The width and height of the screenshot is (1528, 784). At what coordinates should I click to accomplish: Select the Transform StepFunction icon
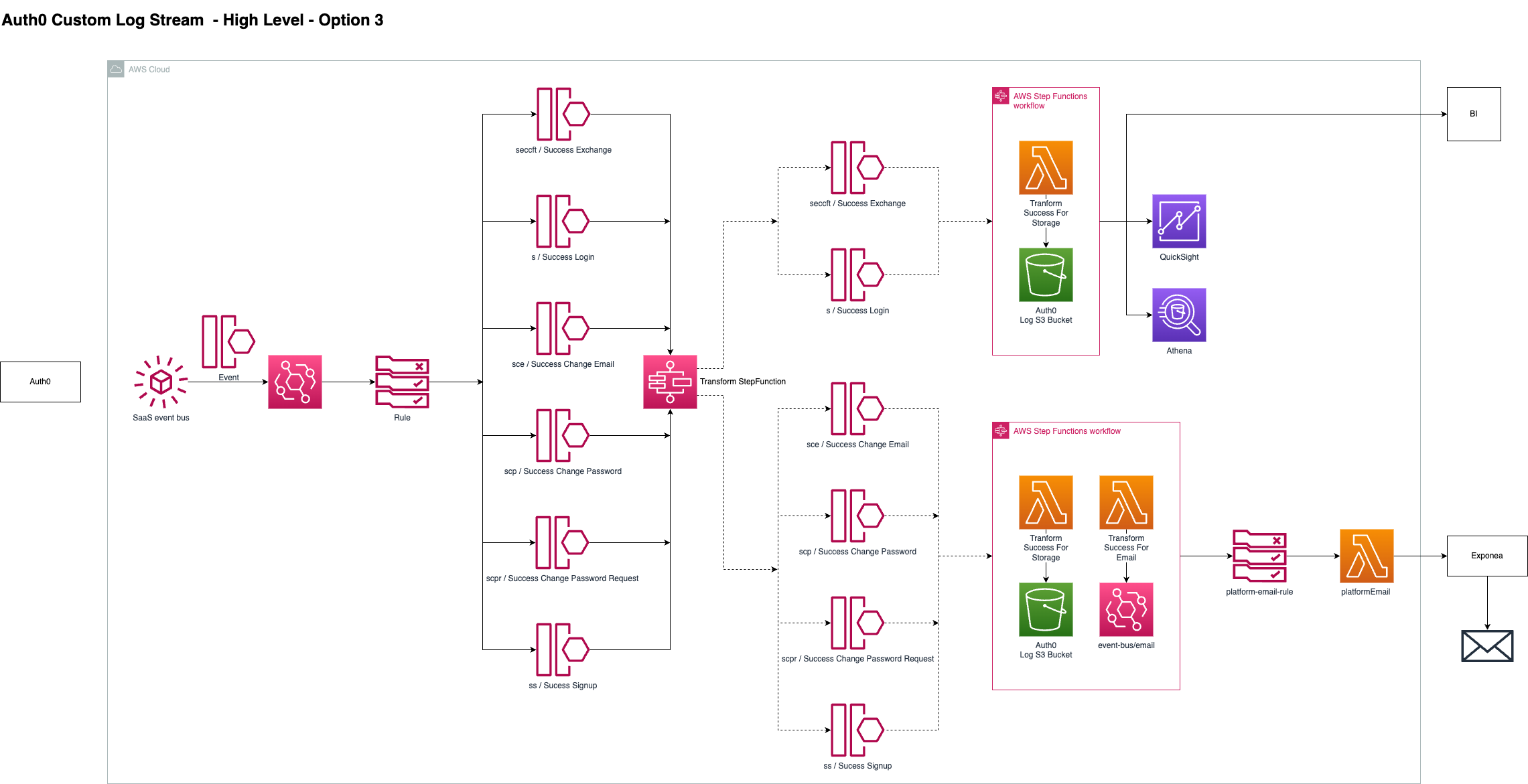(x=669, y=382)
